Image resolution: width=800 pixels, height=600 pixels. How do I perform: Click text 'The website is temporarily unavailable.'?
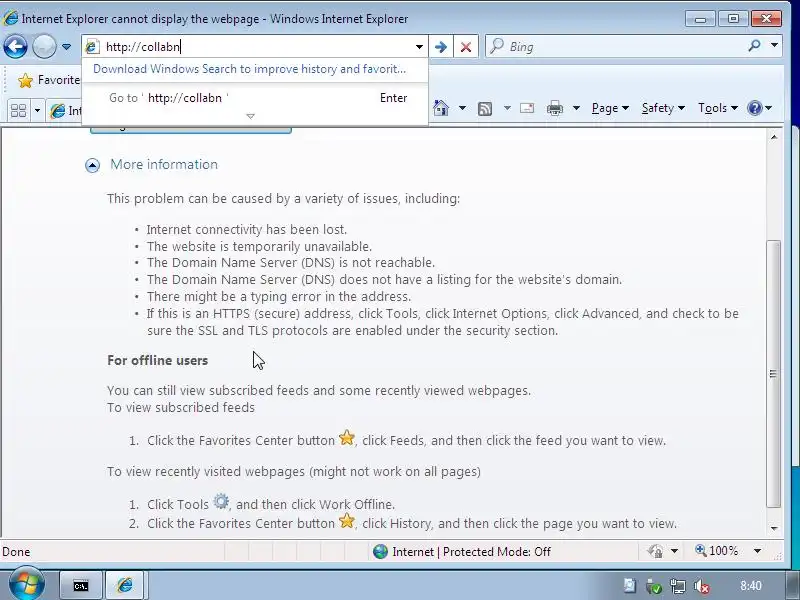259,246
